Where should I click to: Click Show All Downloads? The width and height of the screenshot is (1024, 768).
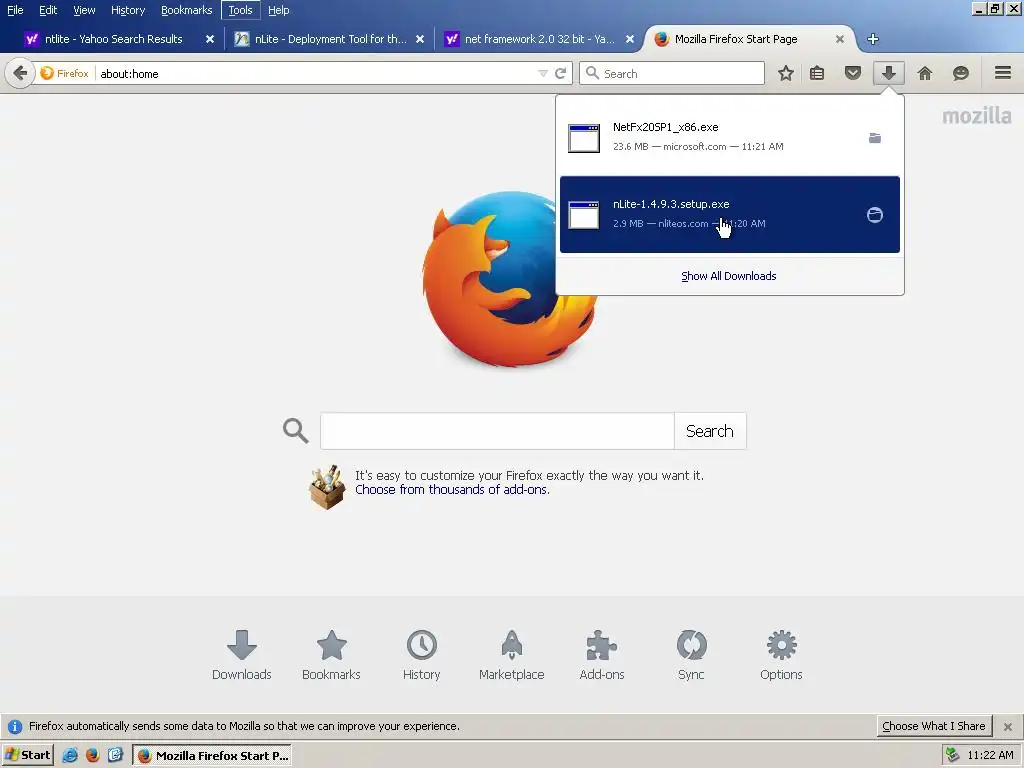pyautogui.click(x=729, y=276)
